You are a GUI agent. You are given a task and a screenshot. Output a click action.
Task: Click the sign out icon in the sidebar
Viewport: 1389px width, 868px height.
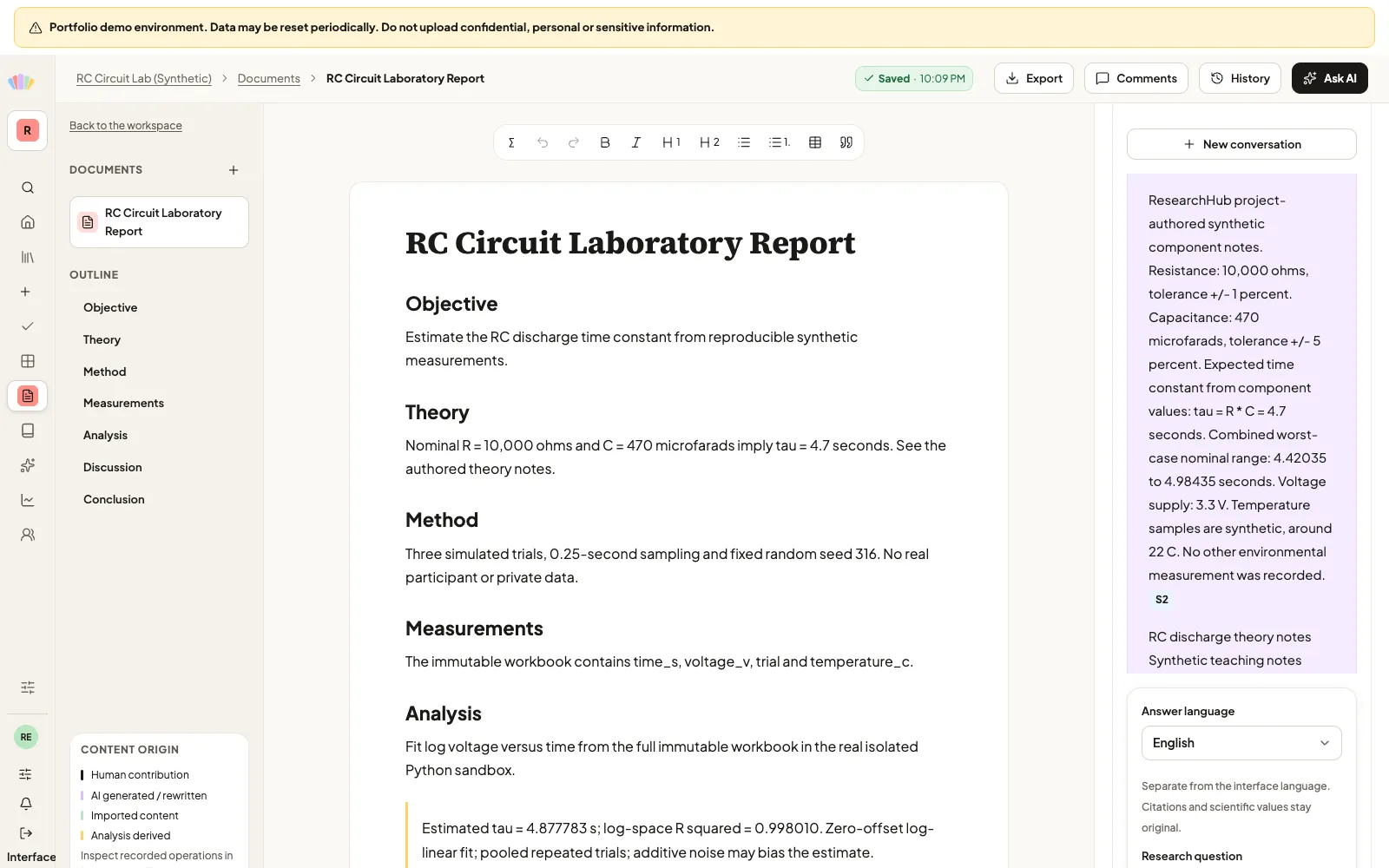26,833
